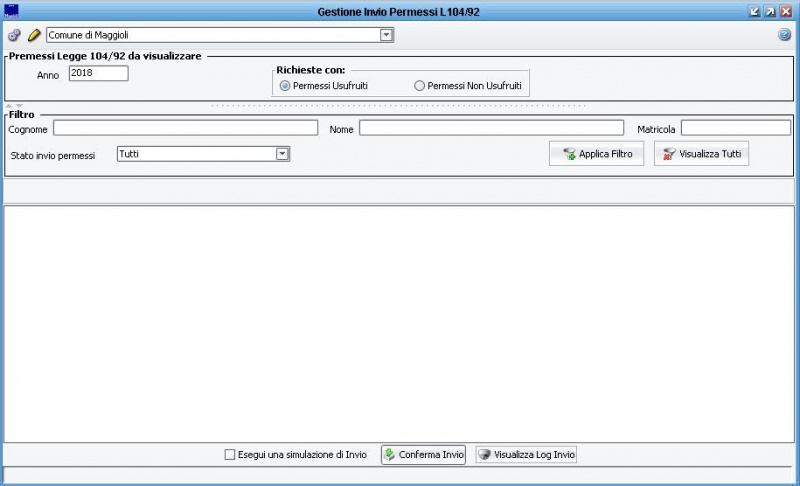
Task: Close the Gestione Invio Permessi window
Action: tap(786, 11)
